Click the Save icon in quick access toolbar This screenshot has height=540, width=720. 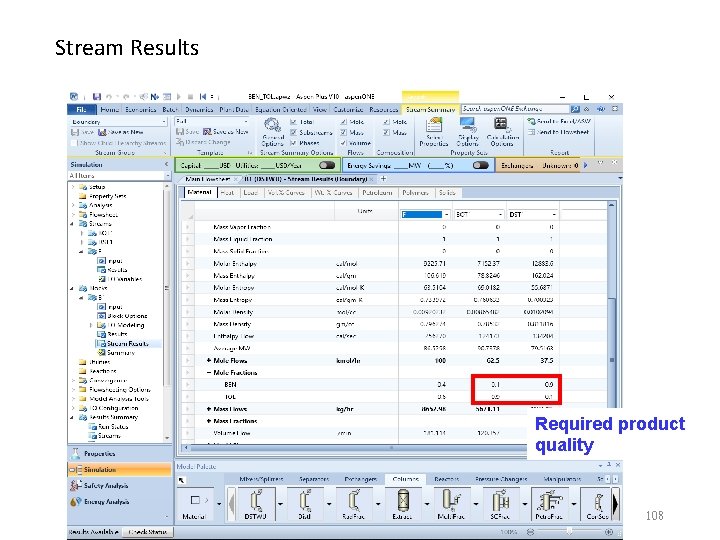point(96,96)
